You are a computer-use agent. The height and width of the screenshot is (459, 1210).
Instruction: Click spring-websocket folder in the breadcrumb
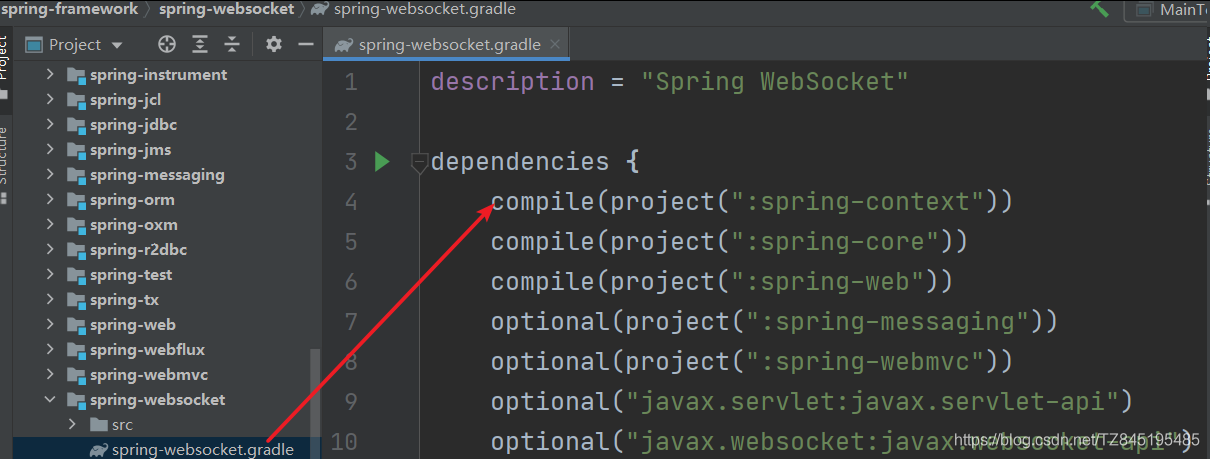225,9
